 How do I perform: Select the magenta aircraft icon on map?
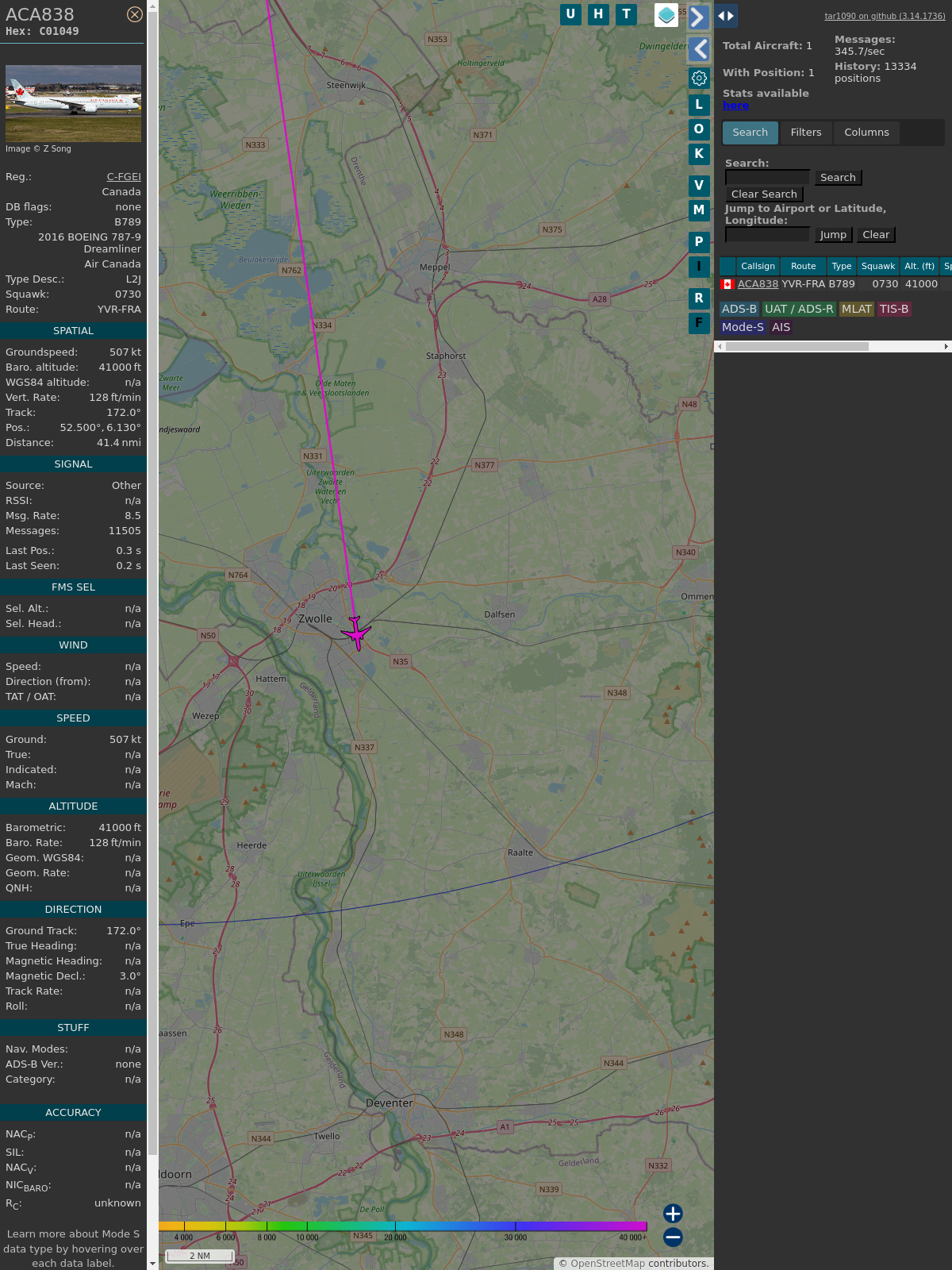pos(356,633)
